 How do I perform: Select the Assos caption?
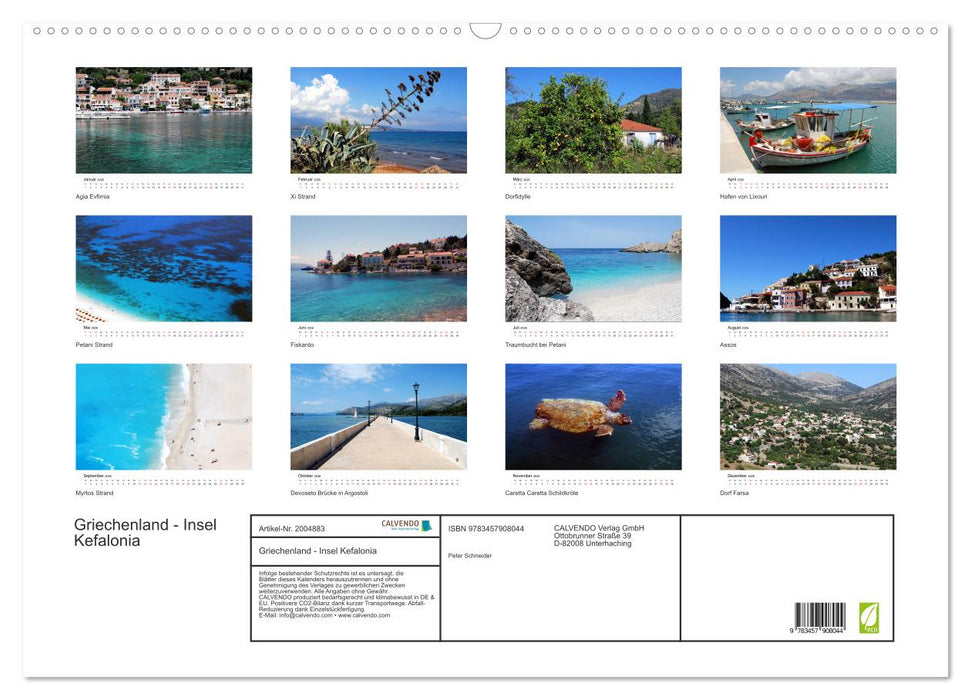(729, 344)
